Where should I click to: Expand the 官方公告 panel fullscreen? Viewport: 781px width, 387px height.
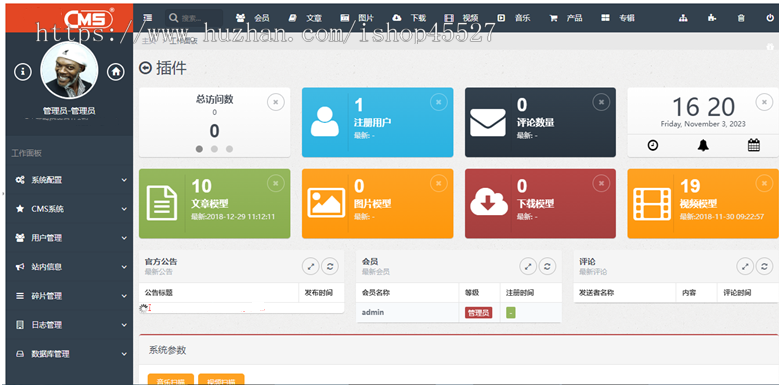tap(310, 266)
